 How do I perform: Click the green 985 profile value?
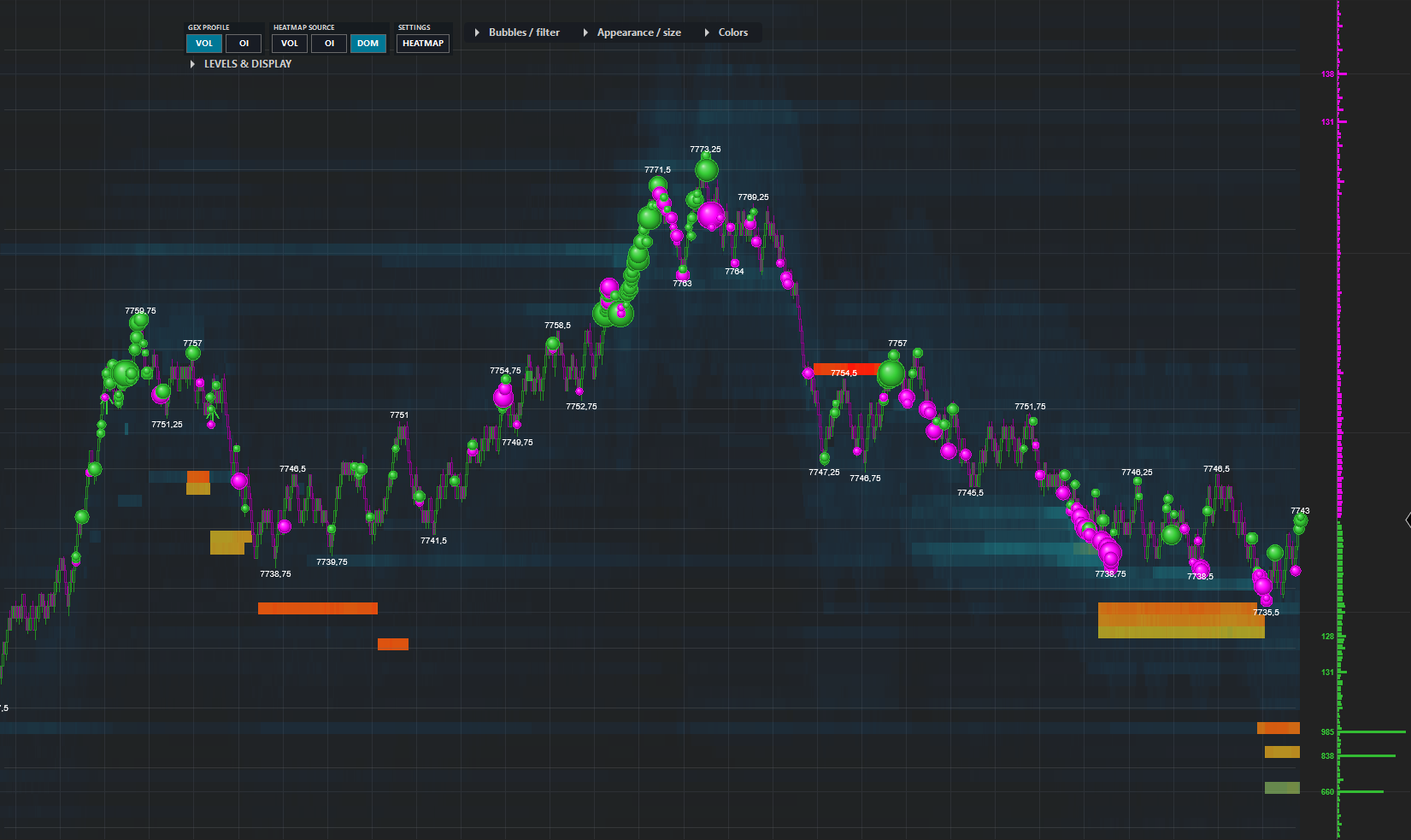[1327, 732]
